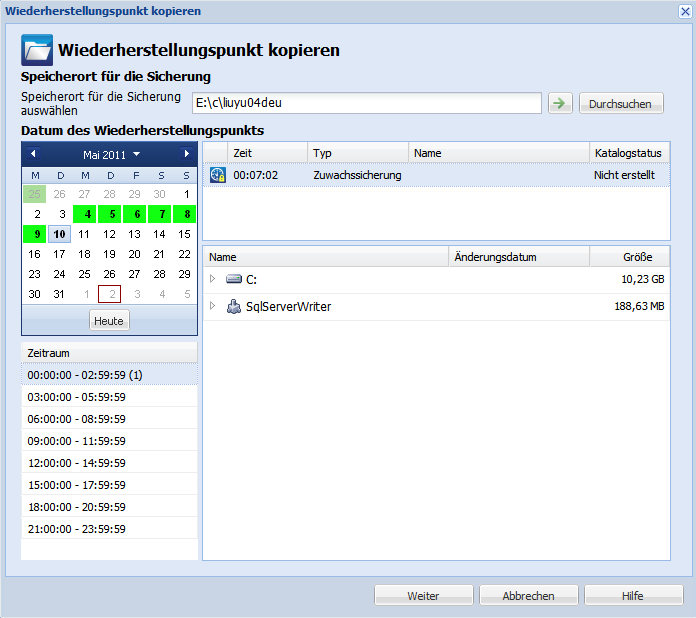
Task: Go to previous month in calendar
Action: pos(33,154)
